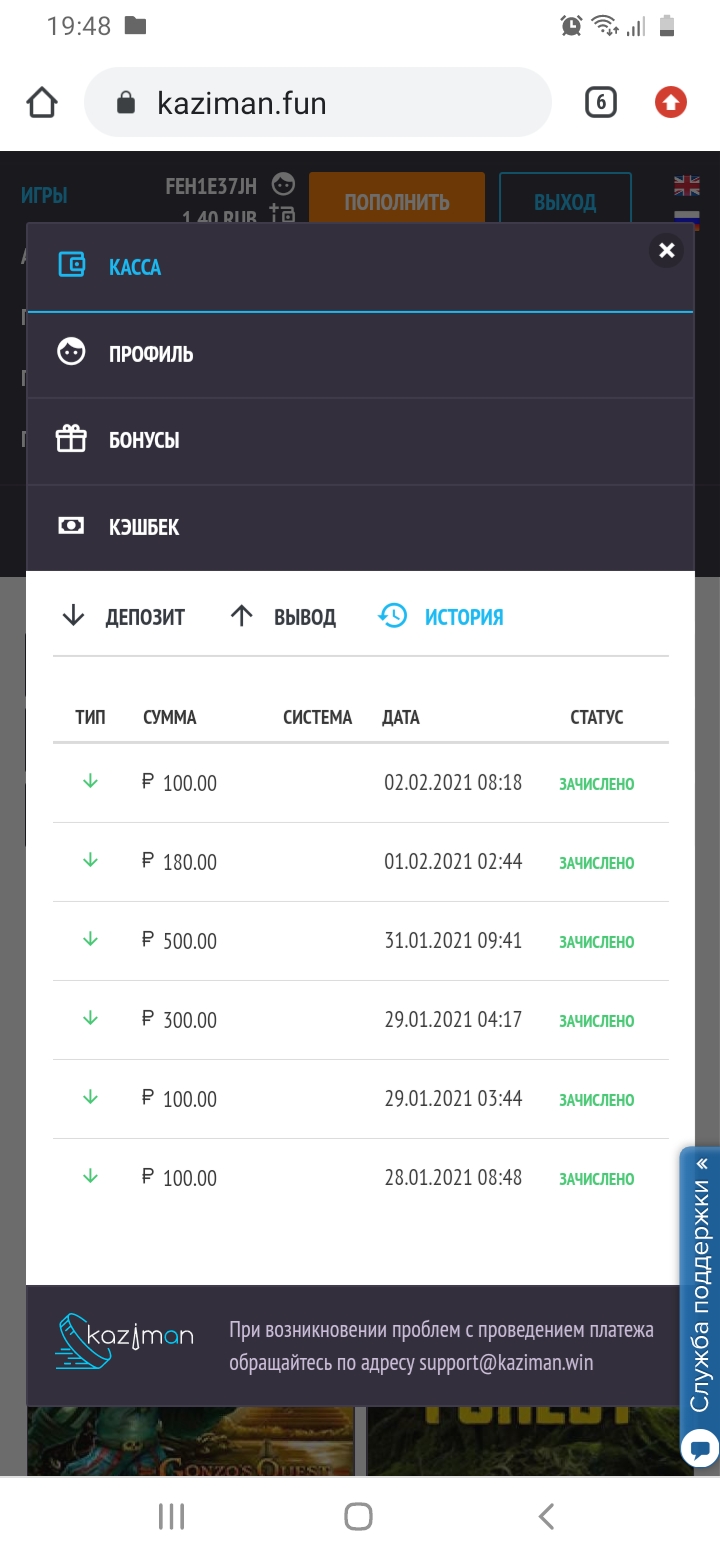This screenshot has width=720, height=1560.
Task: Tap the cash icon beside КЭШБЕК
Action: 71,526
